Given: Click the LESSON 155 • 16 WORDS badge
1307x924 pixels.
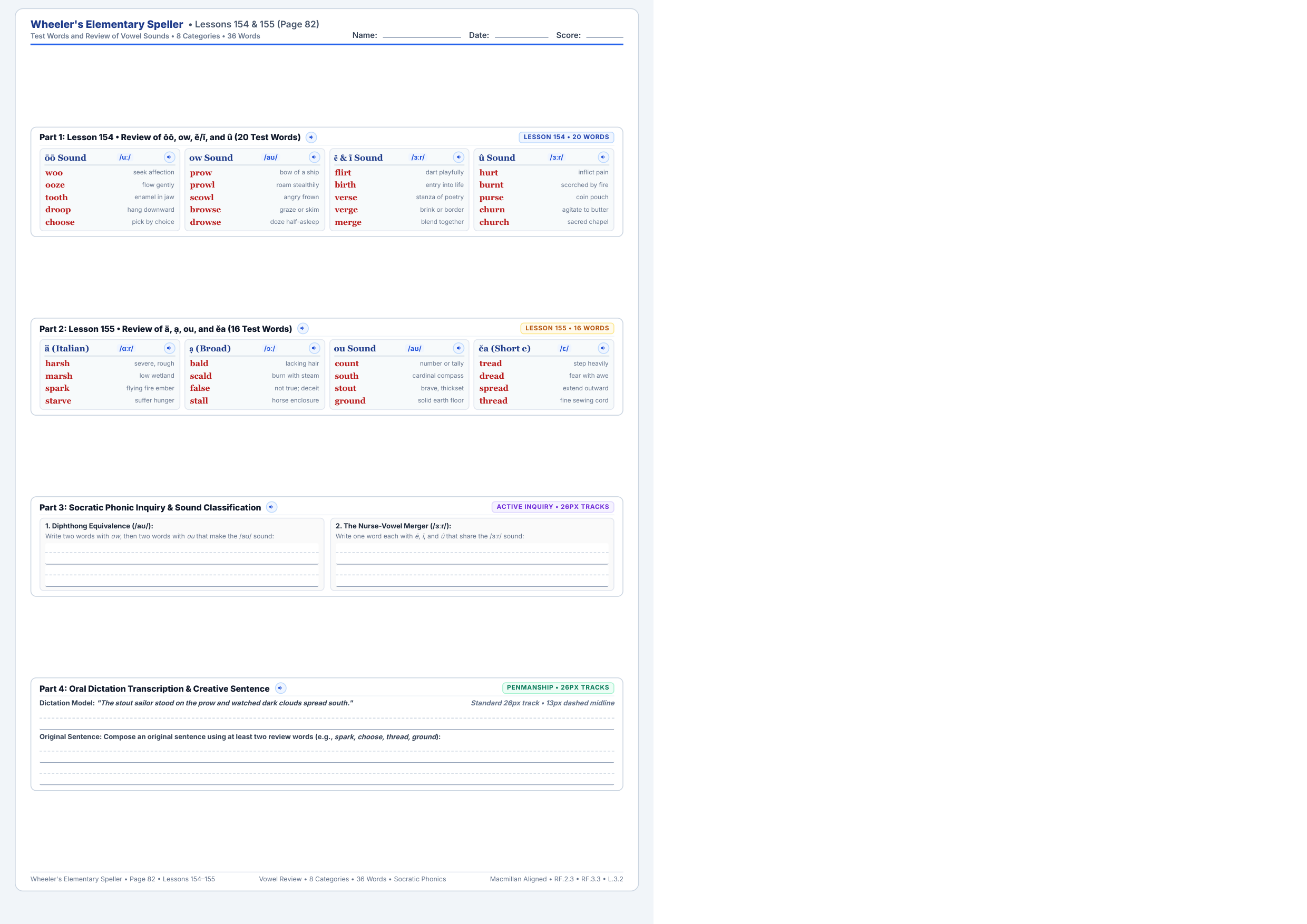Looking at the screenshot, I should [567, 328].
